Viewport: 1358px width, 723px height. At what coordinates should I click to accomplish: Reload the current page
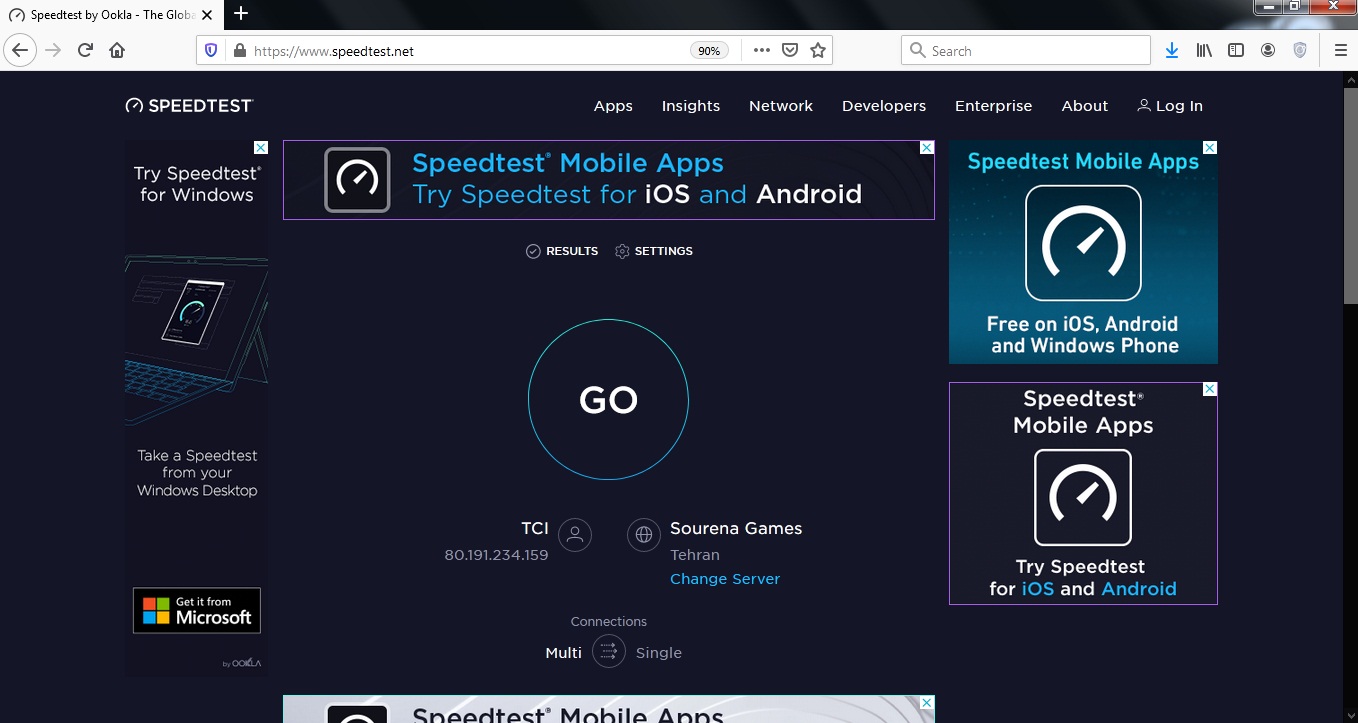point(86,50)
